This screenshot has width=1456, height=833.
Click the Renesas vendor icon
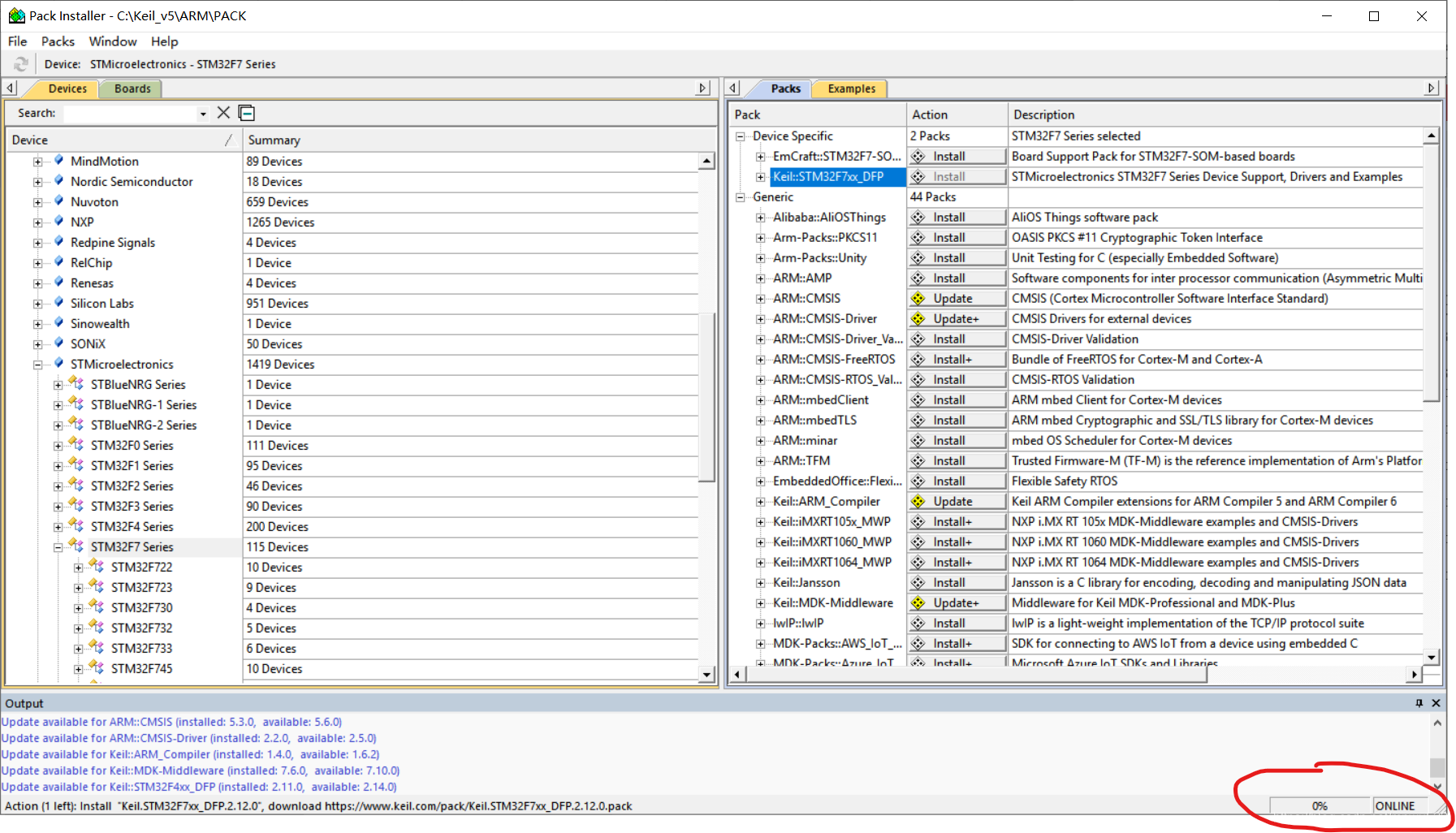(58, 283)
